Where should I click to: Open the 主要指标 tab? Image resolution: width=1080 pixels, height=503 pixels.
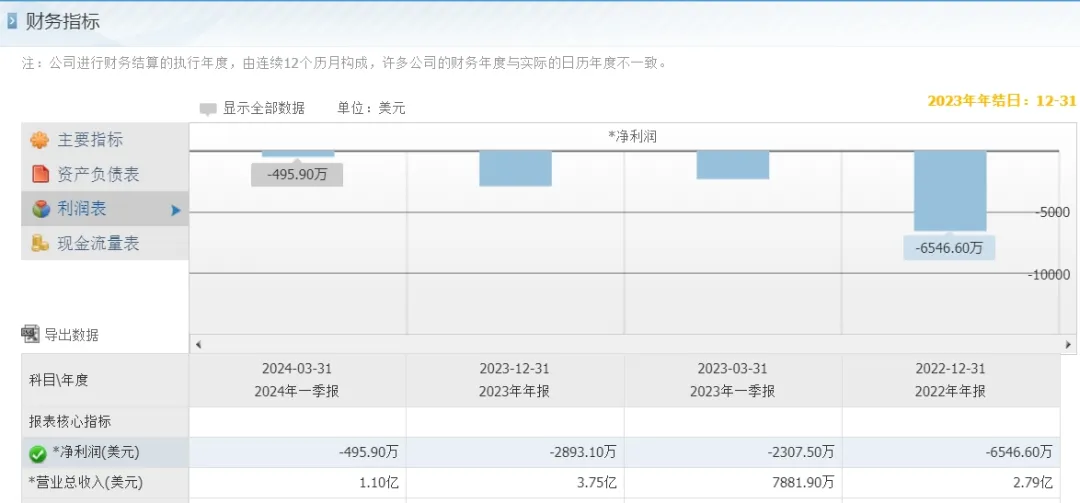[105, 140]
